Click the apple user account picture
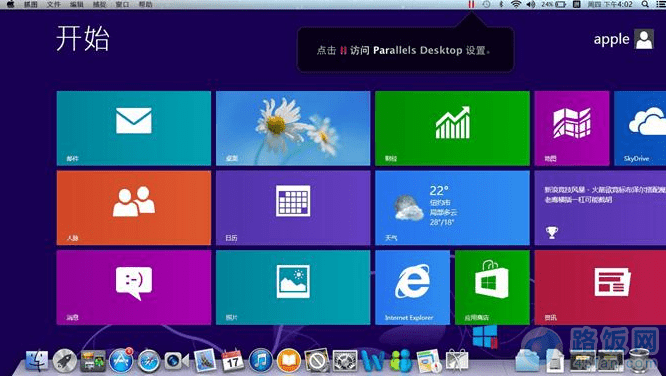Viewport: 666px width, 376px height. tap(644, 39)
